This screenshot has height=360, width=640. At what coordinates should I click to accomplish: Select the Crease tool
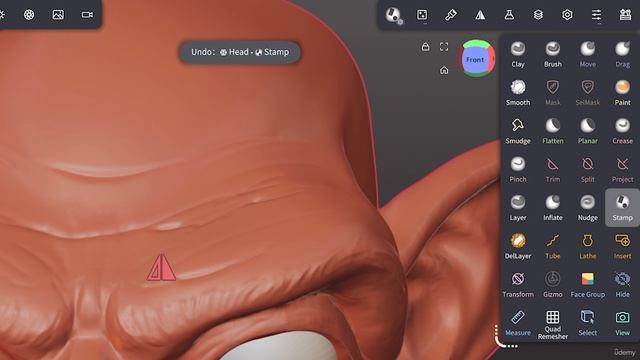coord(622,131)
